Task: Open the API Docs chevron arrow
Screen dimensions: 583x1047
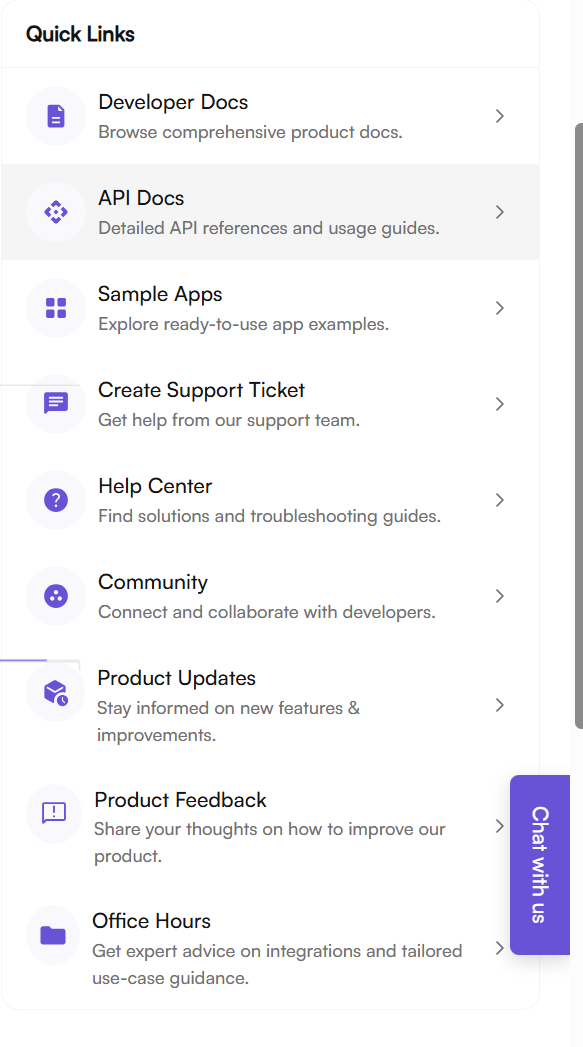Action: [500, 212]
